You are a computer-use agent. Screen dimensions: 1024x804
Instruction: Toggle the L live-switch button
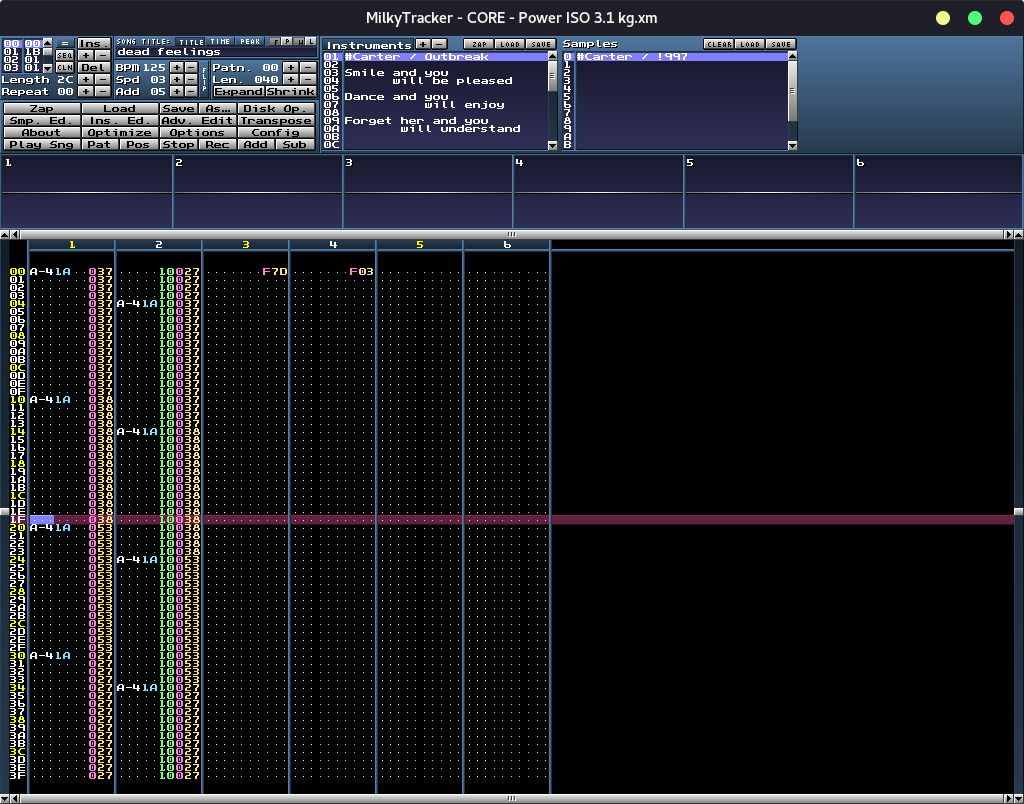[x=310, y=42]
